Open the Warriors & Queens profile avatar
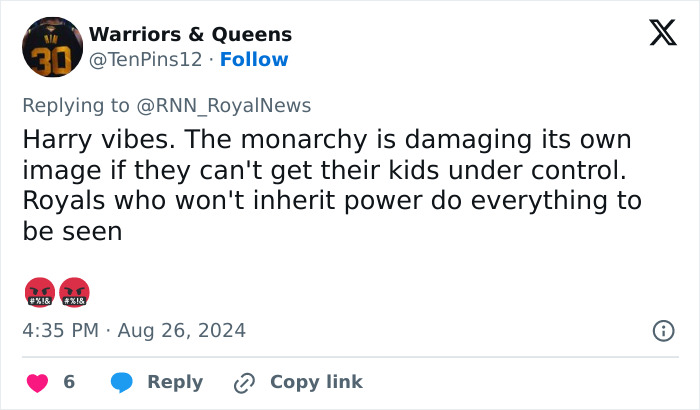Screen dimensions: 700x410 (52, 47)
